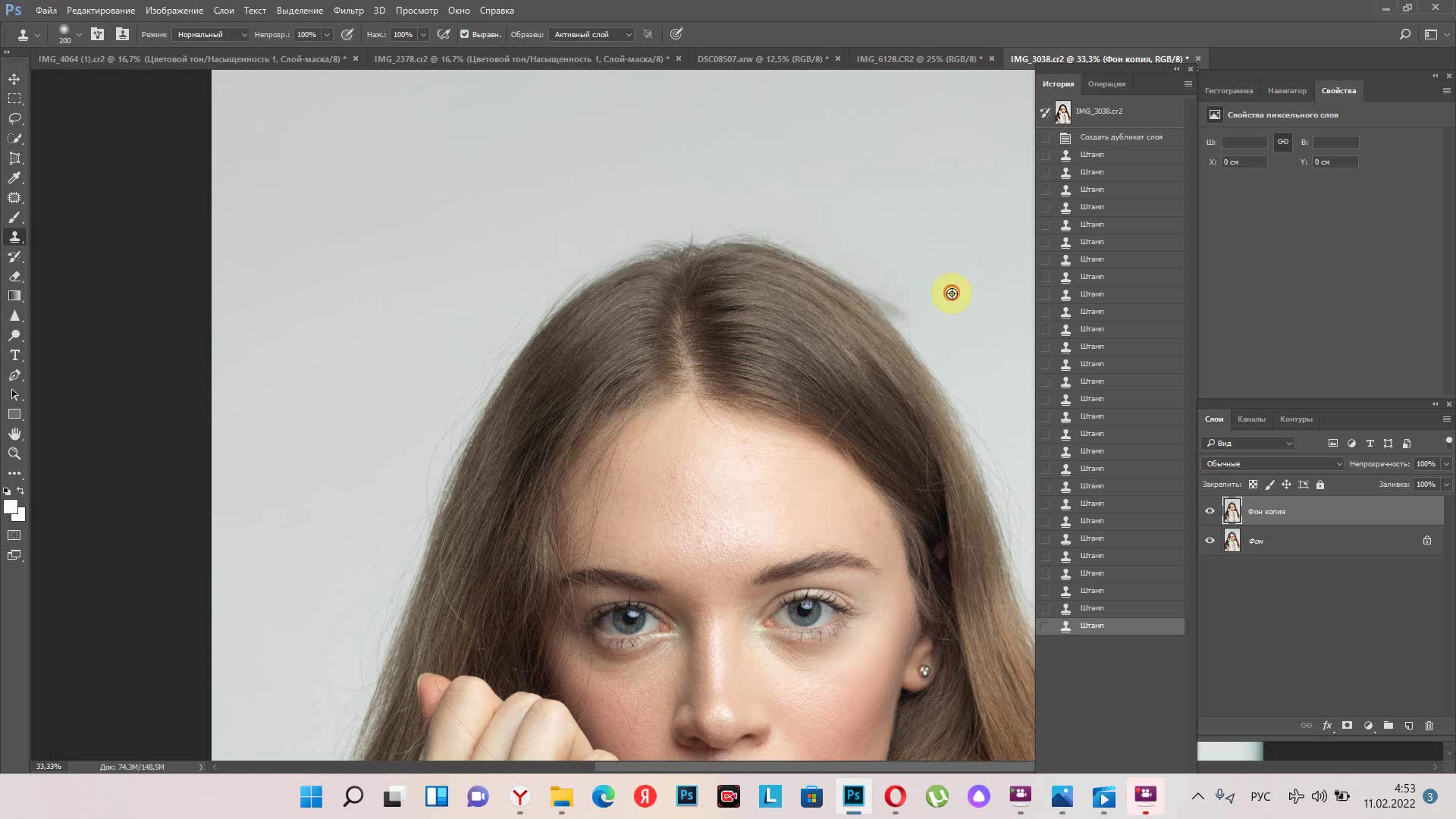Select the Zoom tool in toolbar
Screen dimensions: 1456x819
14,453
